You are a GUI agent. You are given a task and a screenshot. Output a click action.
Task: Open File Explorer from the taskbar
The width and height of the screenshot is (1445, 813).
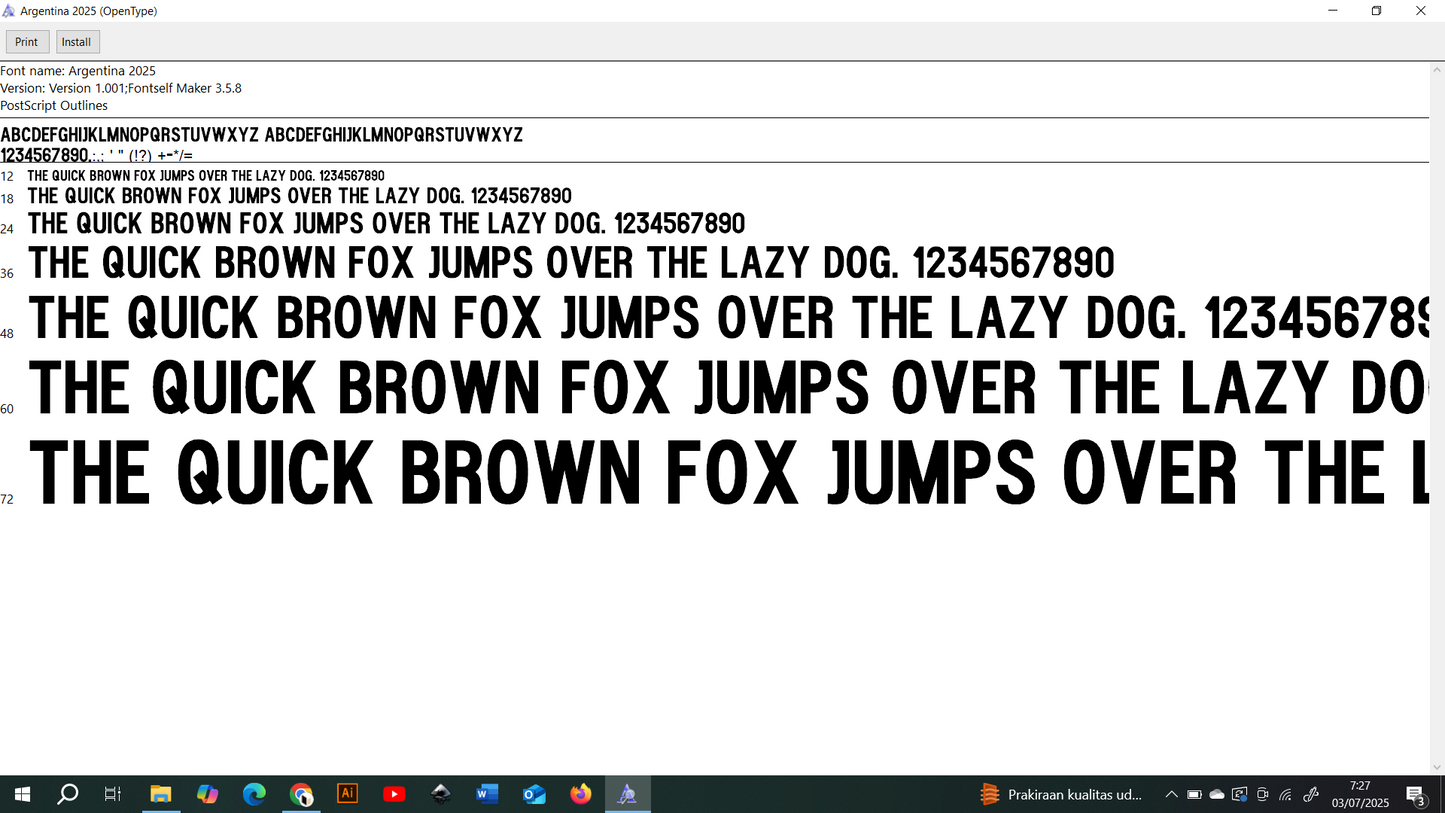click(x=161, y=794)
